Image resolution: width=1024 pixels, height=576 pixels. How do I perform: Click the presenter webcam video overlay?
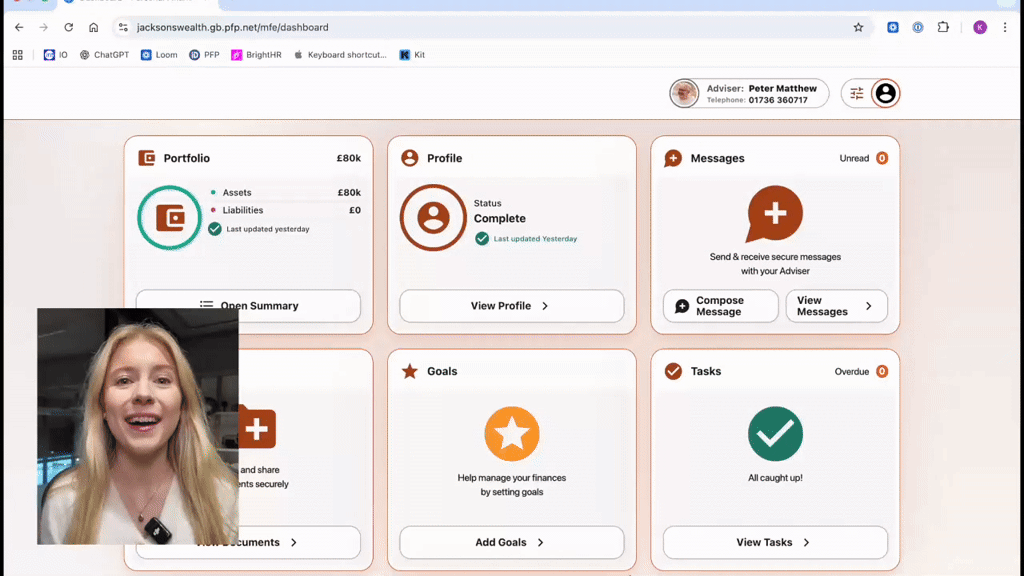click(138, 426)
